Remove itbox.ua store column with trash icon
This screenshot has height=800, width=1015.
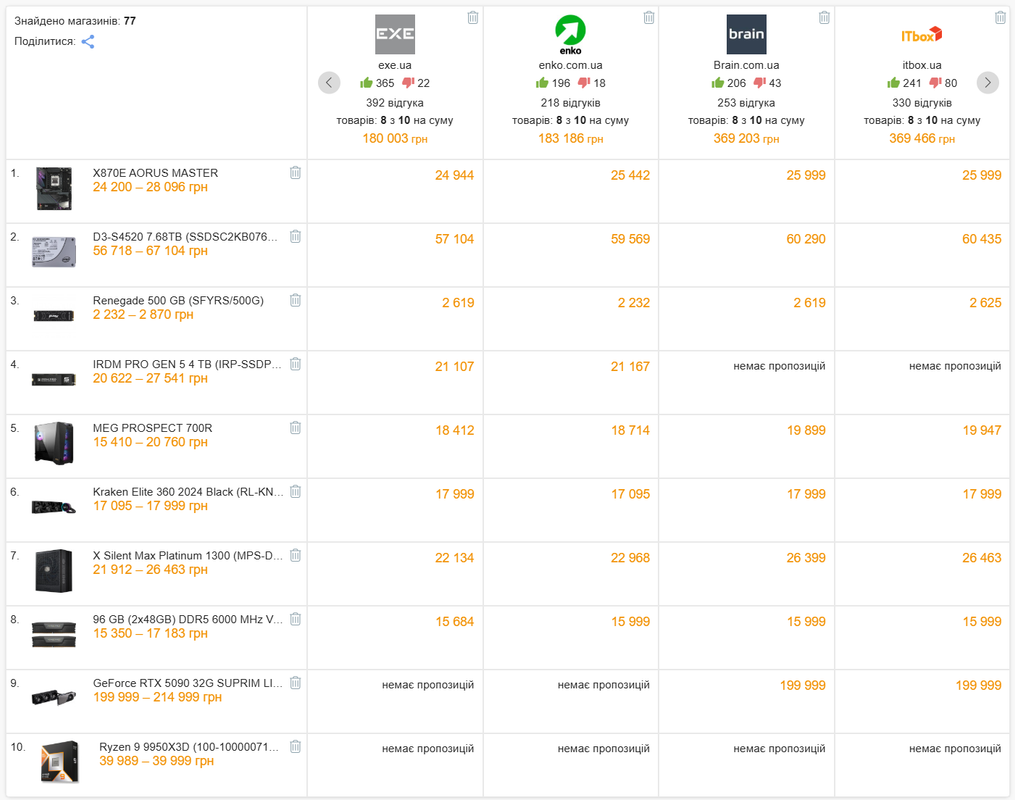click(x=1000, y=17)
